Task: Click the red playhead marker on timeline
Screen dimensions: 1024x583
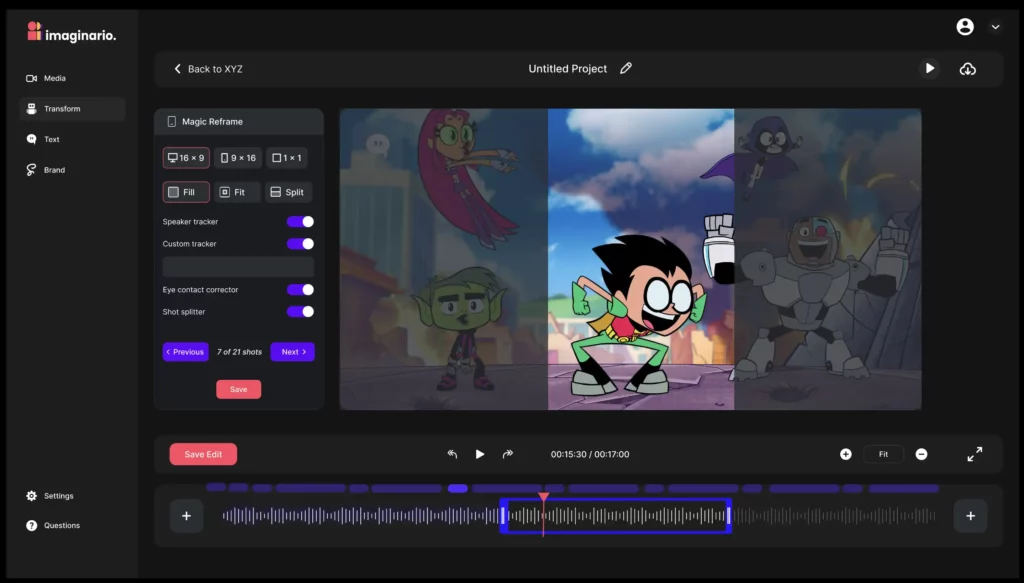Action: [x=543, y=497]
